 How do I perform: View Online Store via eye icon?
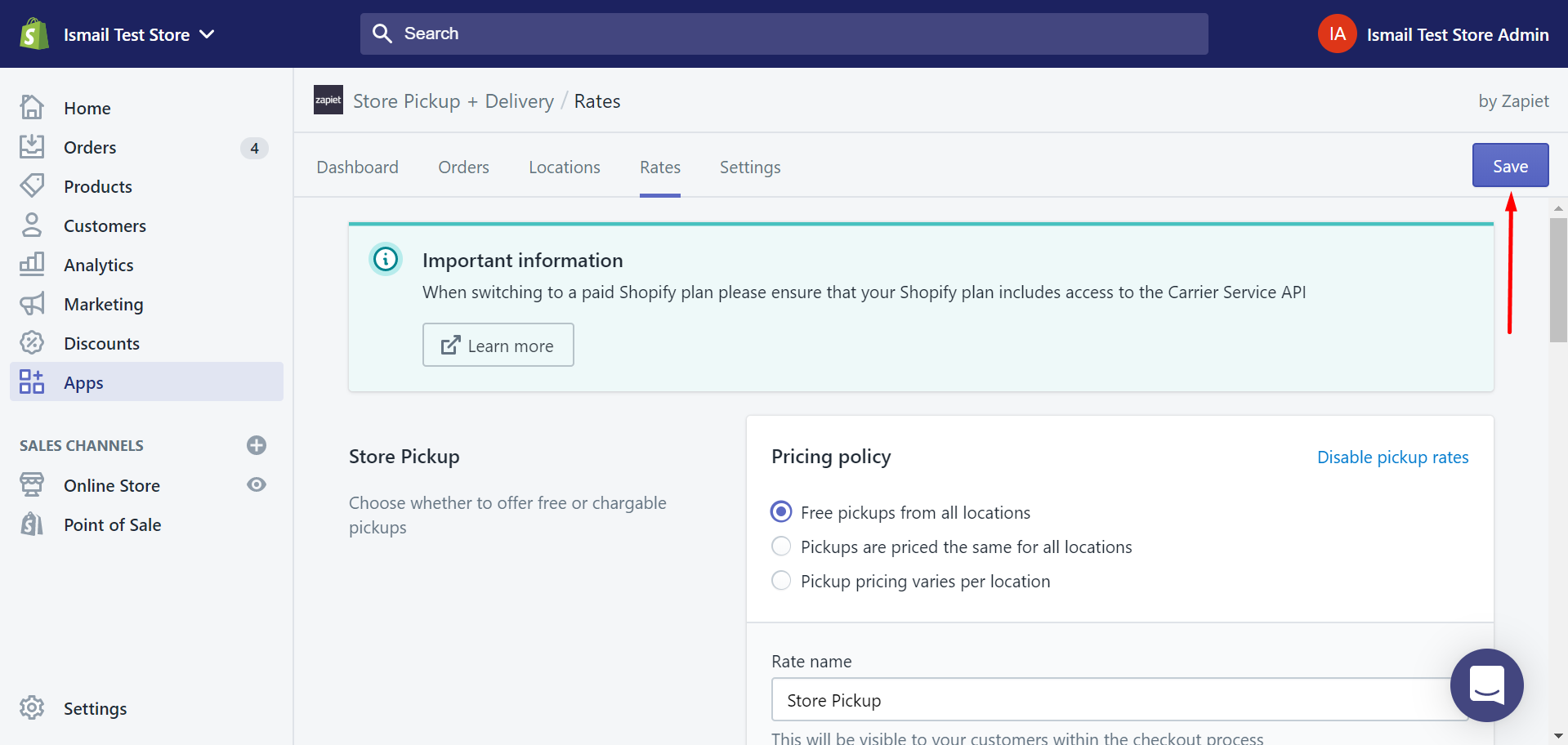pyautogui.click(x=257, y=484)
